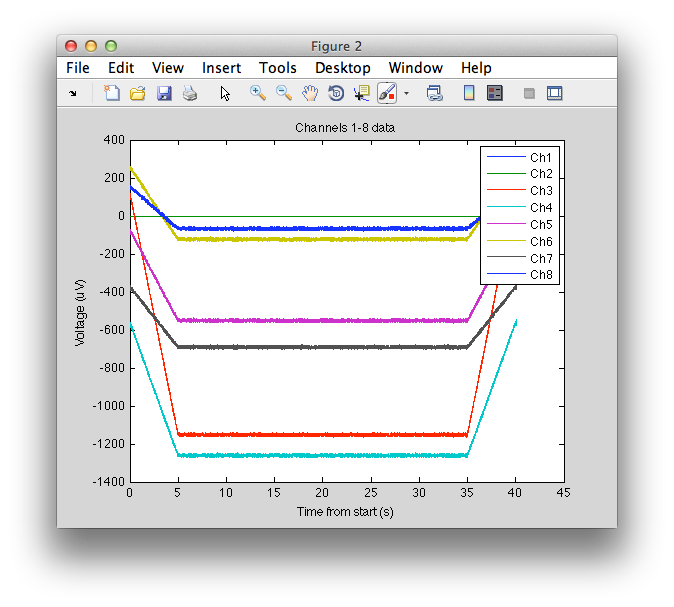Click the Link Plot icon
This screenshot has width=674, height=607.
click(435, 93)
